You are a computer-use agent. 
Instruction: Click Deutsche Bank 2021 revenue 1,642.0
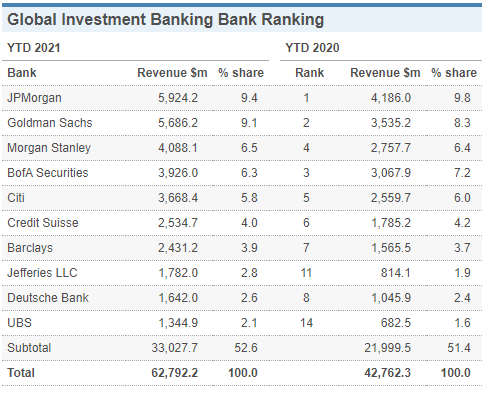coord(178,298)
